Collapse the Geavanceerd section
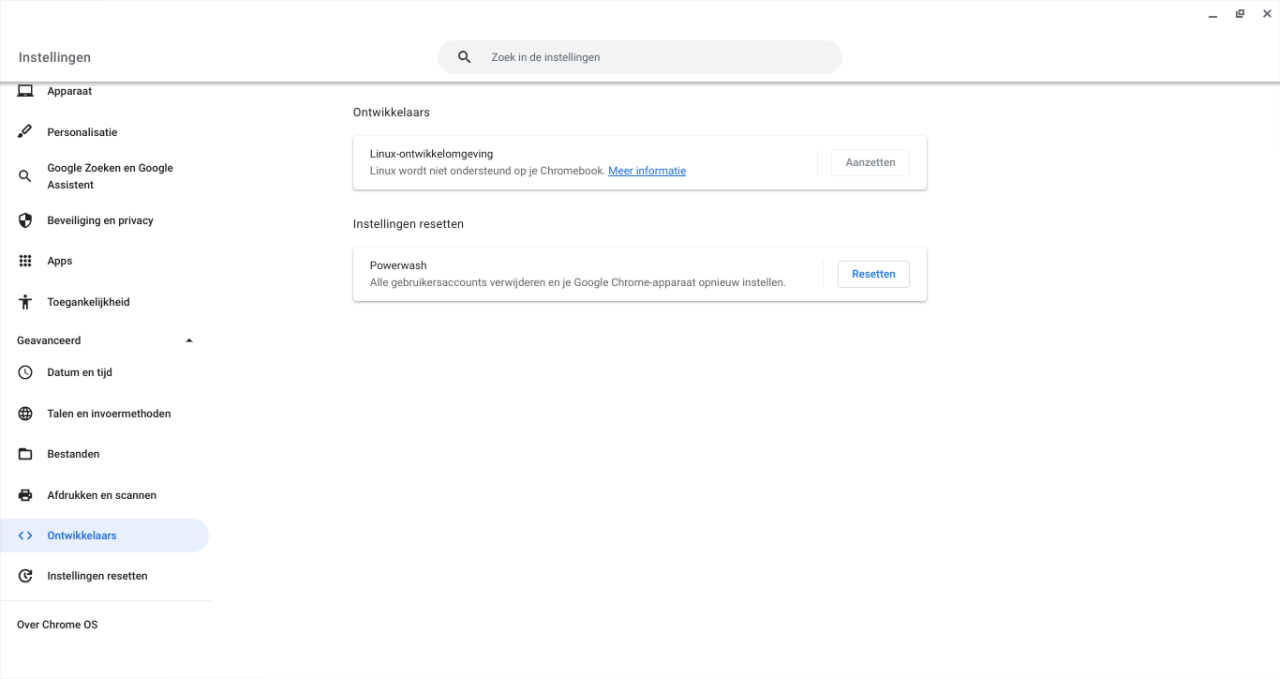The height and width of the screenshot is (679, 1280). coord(189,340)
